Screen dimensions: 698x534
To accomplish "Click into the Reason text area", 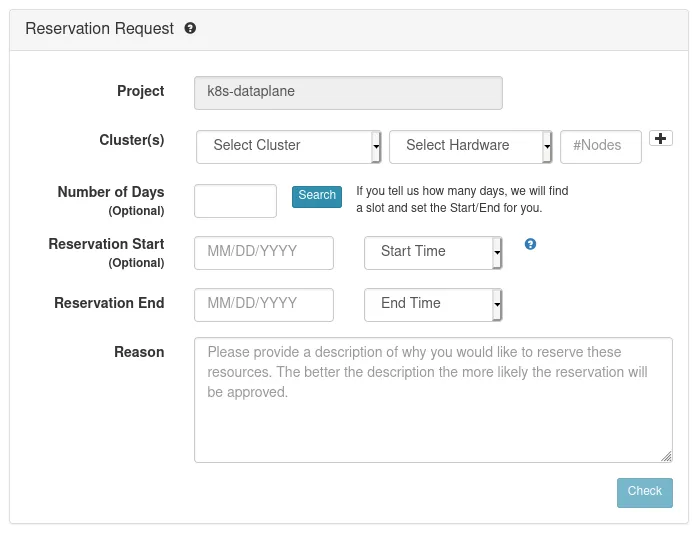I will click(433, 400).
